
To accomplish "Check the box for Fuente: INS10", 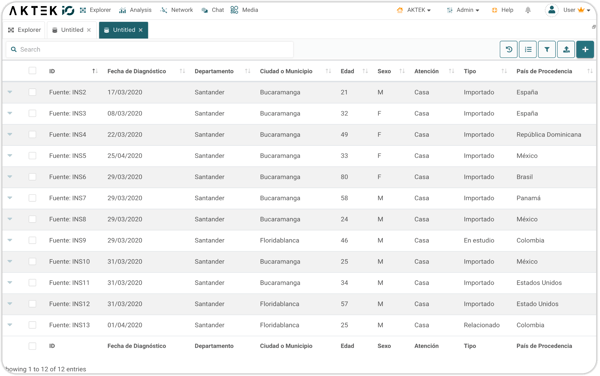I will [32, 262].
